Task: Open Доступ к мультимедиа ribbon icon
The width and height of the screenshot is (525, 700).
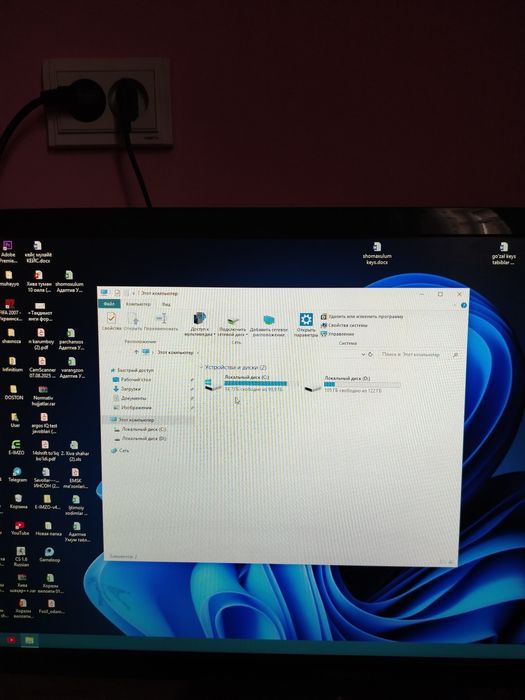Action: click(x=200, y=318)
